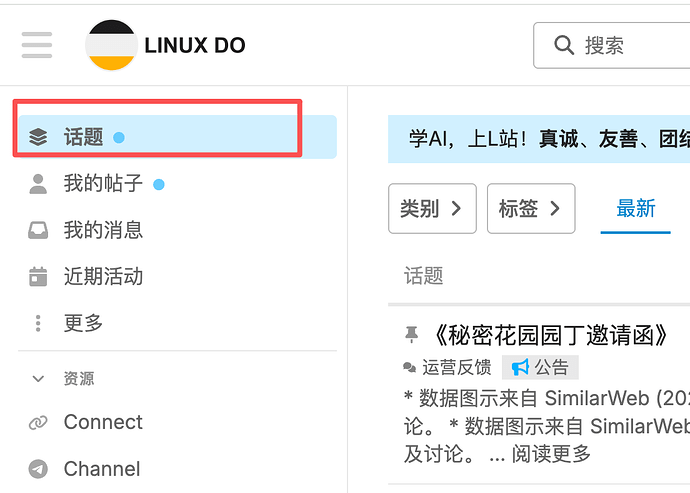Screen dimensions: 690x493
Task: Click the 我的帖子 person icon
Action: click(x=38, y=184)
